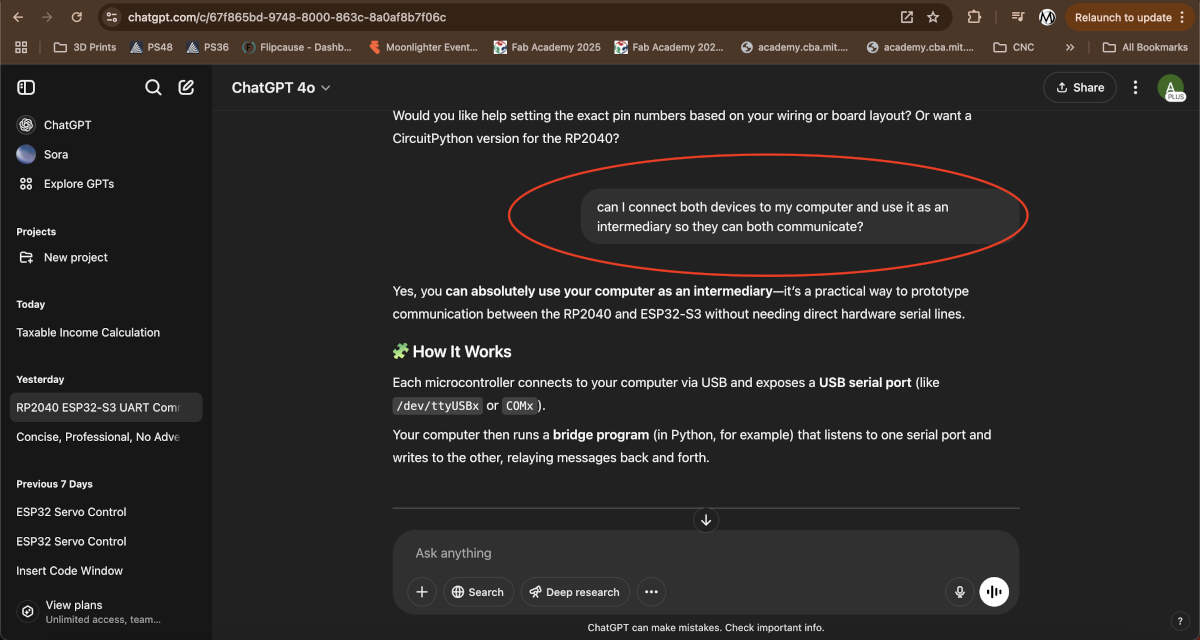Click the Previous 7 Days section label
This screenshot has height=640, width=1200.
pyautogui.click(x=54, y=484)
